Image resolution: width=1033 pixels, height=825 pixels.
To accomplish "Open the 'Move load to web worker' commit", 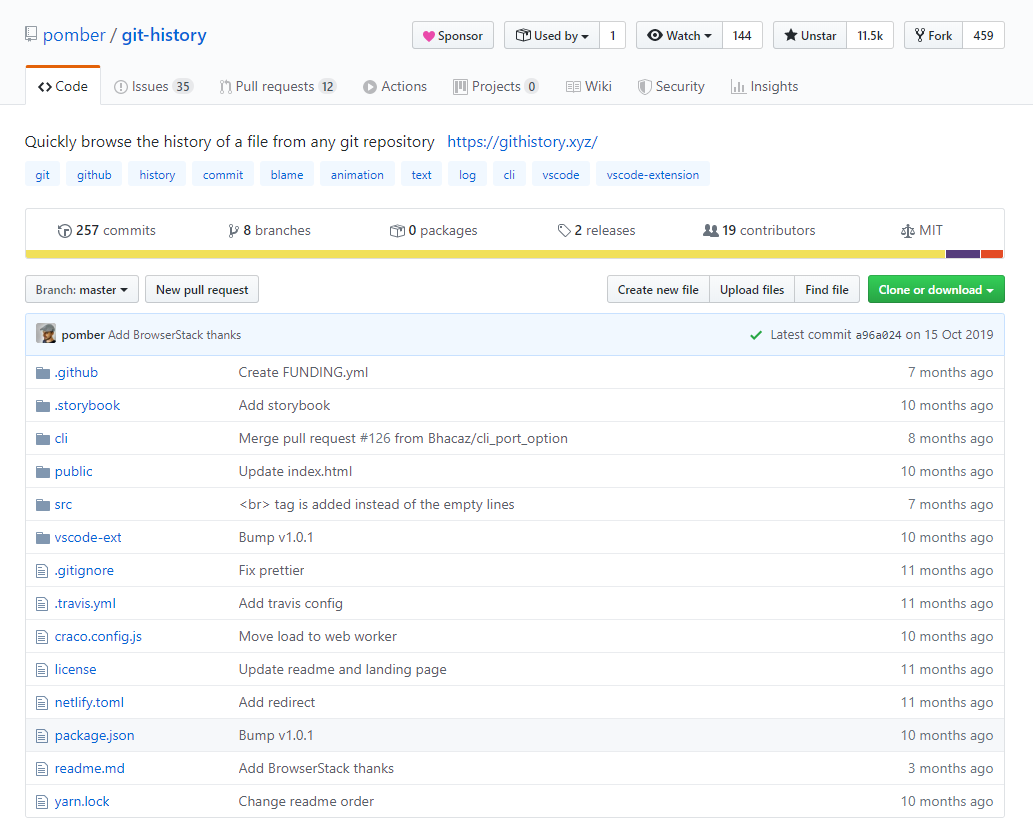I will (x=318, y=637).
